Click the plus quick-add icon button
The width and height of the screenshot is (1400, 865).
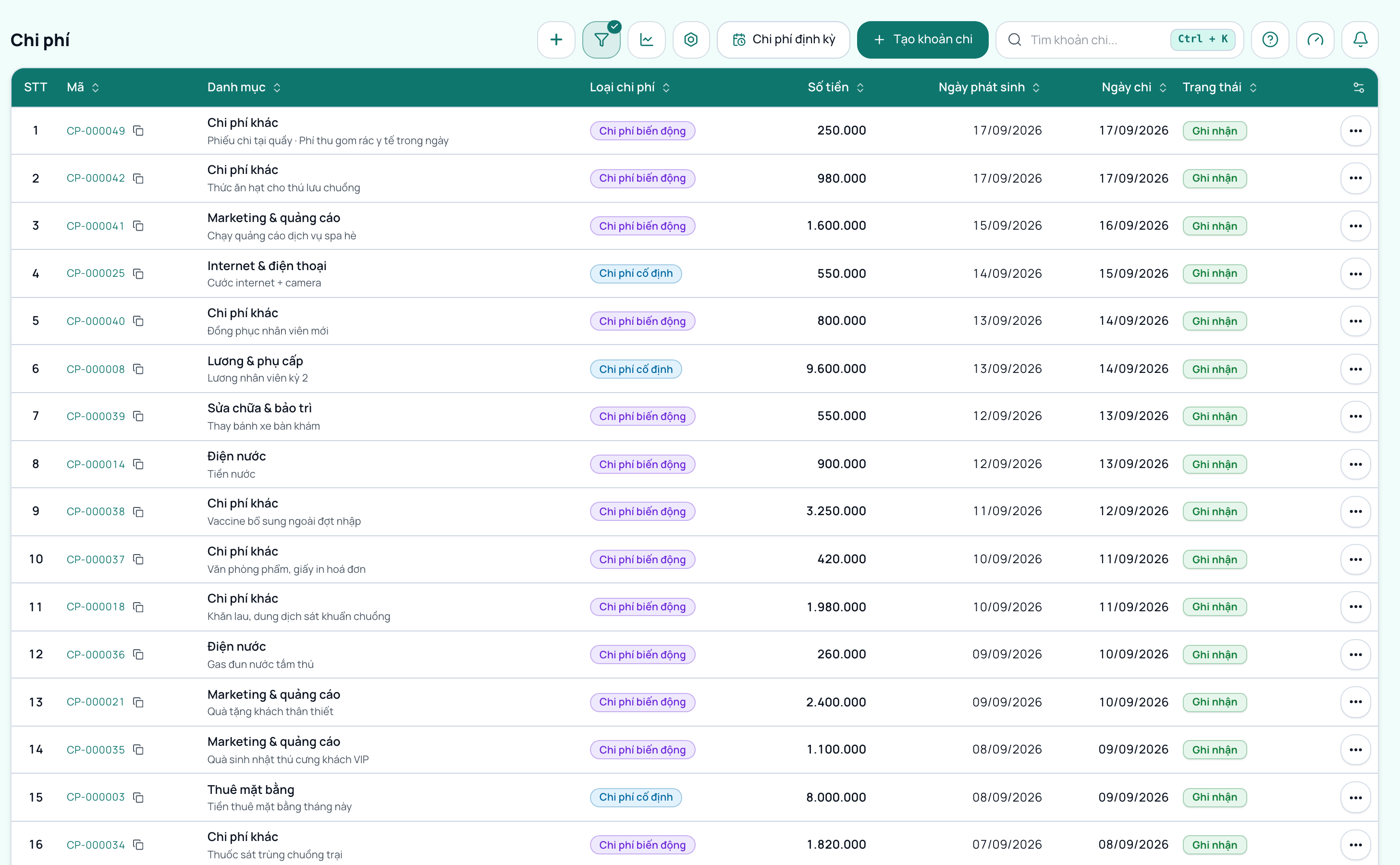click(x=556, y=39)
